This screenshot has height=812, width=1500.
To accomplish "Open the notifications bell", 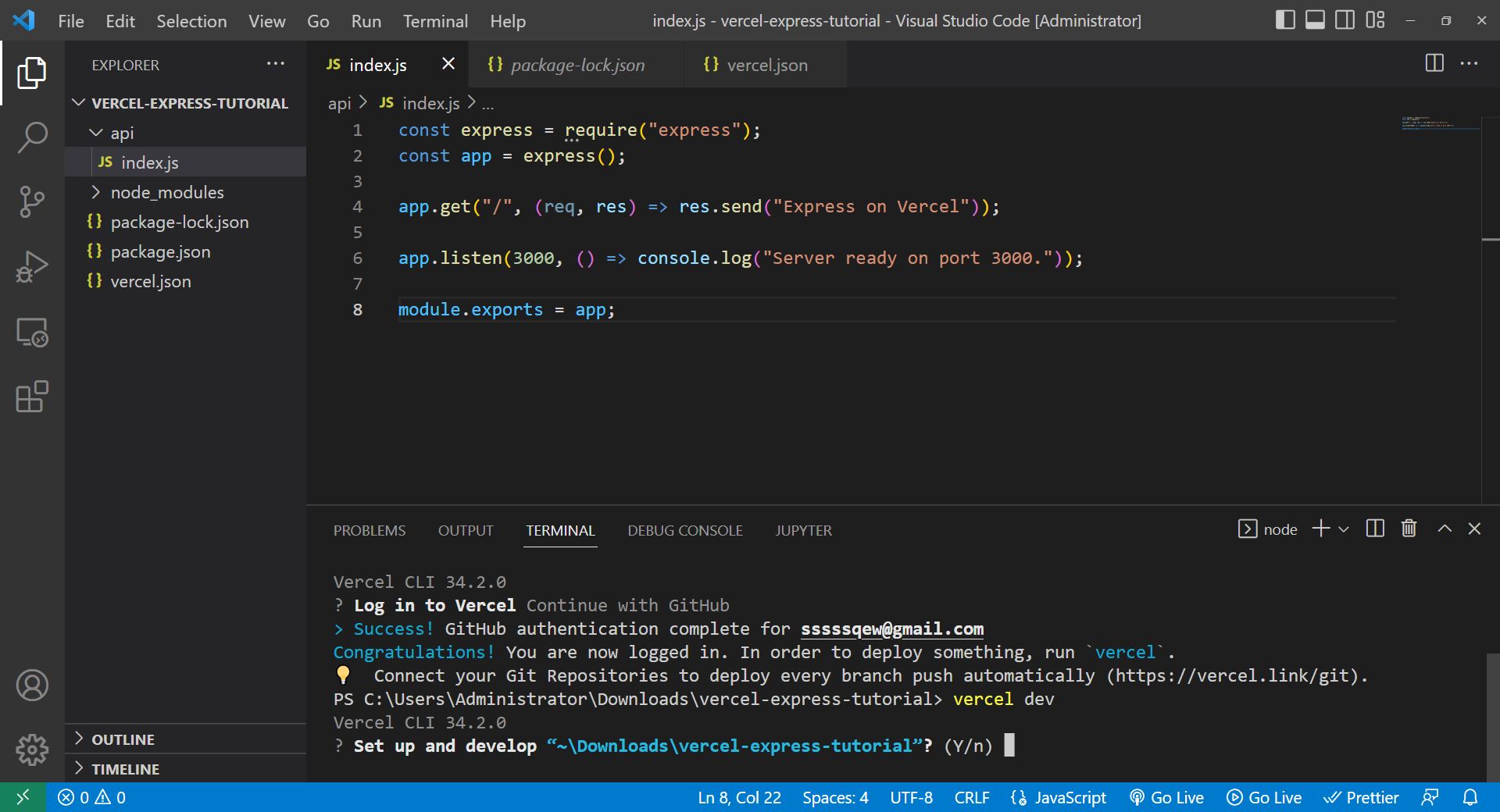I will tap(1470, 797).
